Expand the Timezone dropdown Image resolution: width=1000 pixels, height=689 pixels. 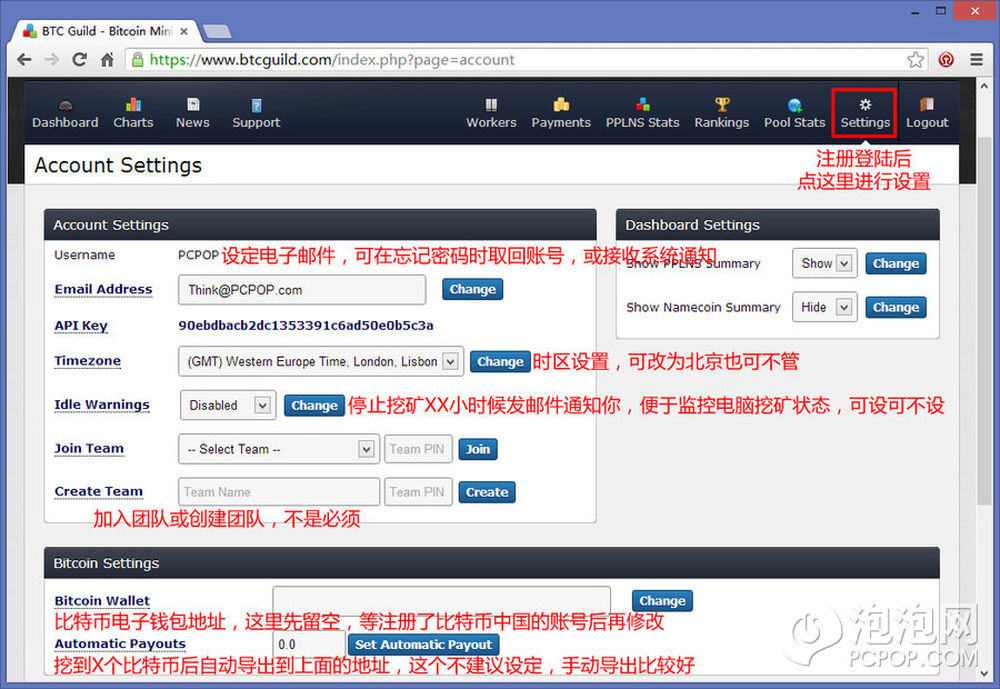point(321,362)
